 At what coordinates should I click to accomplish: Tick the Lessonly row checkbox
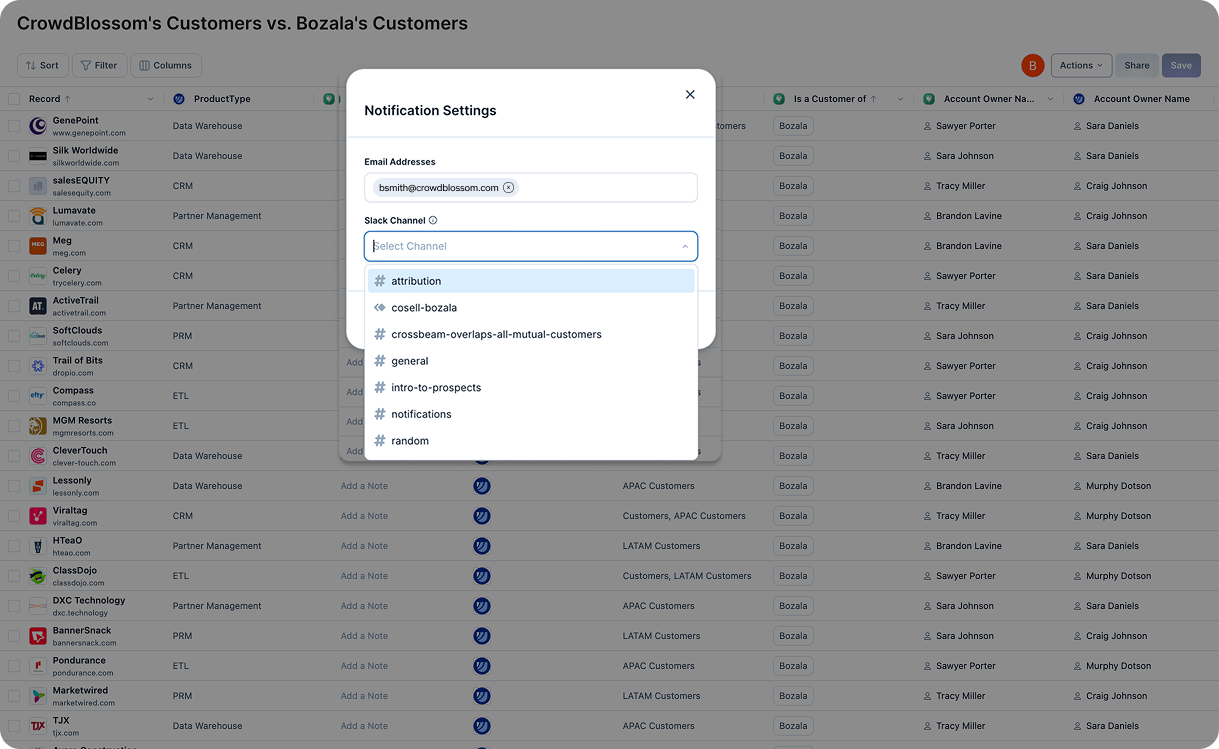pyautogui.click(x=14, y=486)
